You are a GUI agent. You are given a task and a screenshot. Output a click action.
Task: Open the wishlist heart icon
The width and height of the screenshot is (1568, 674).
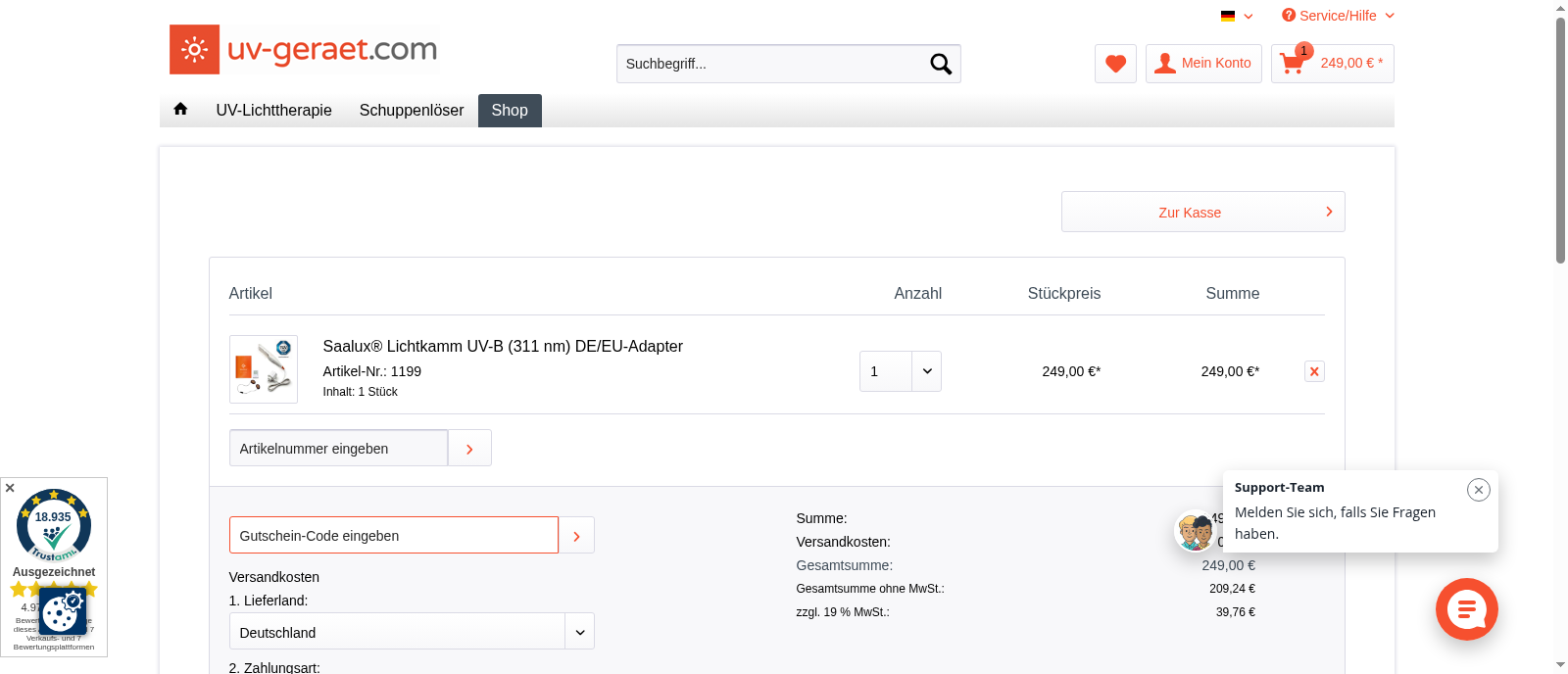[1115, 64]
